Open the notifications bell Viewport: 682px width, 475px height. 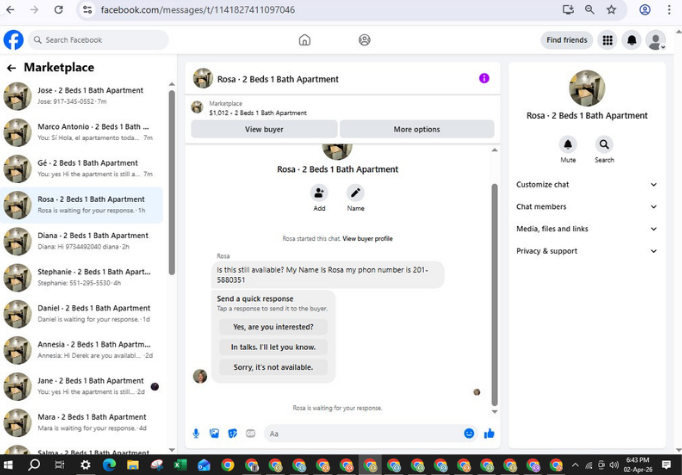632,40
